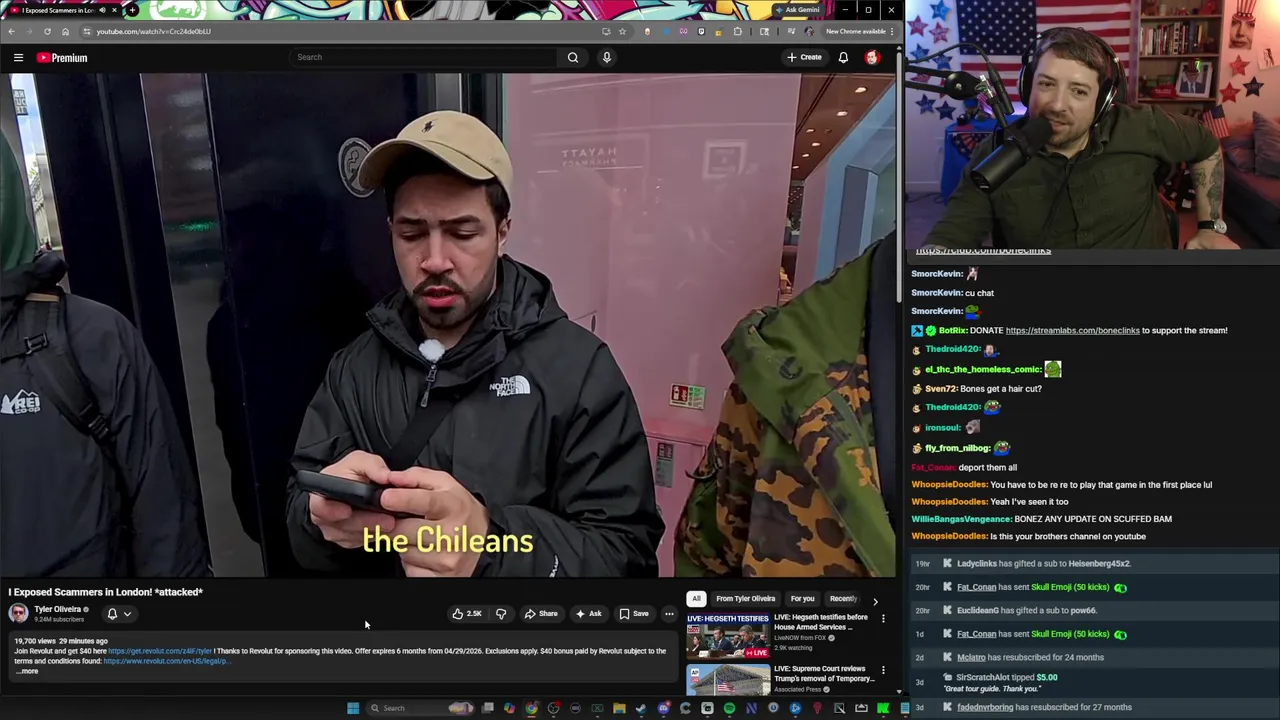
Task: Click chat username WillieBangsVengeance
Action: 961,519
